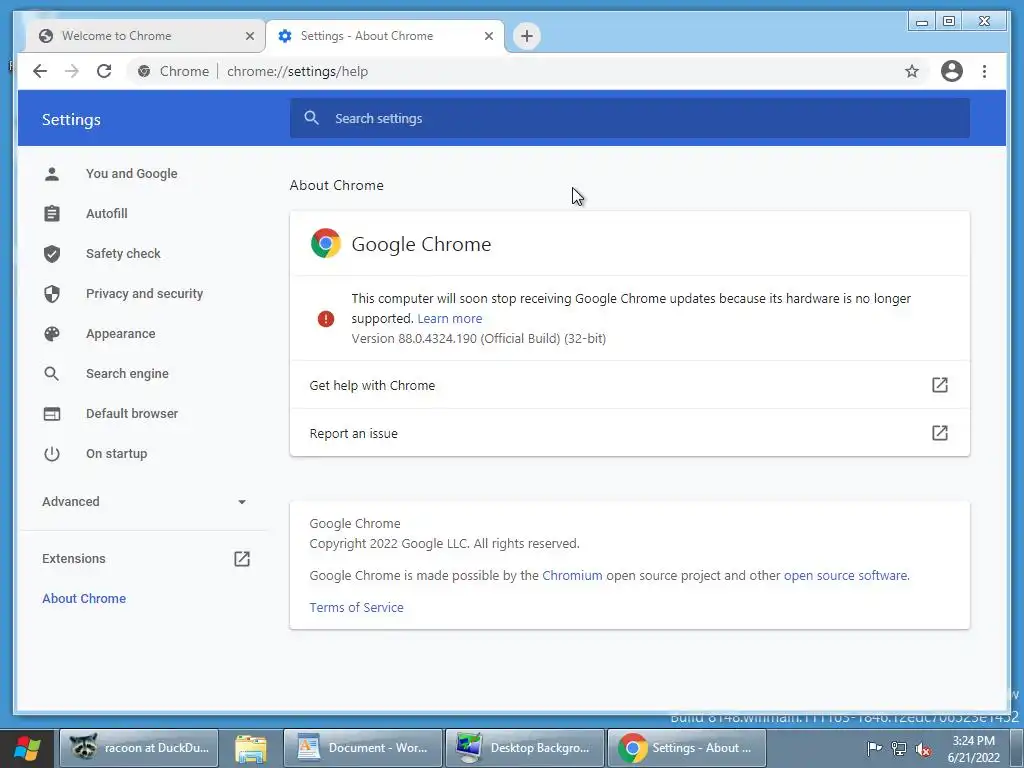The image size is (1024, 768).
Task: Click the Settings header title
Action: point(71,120)
